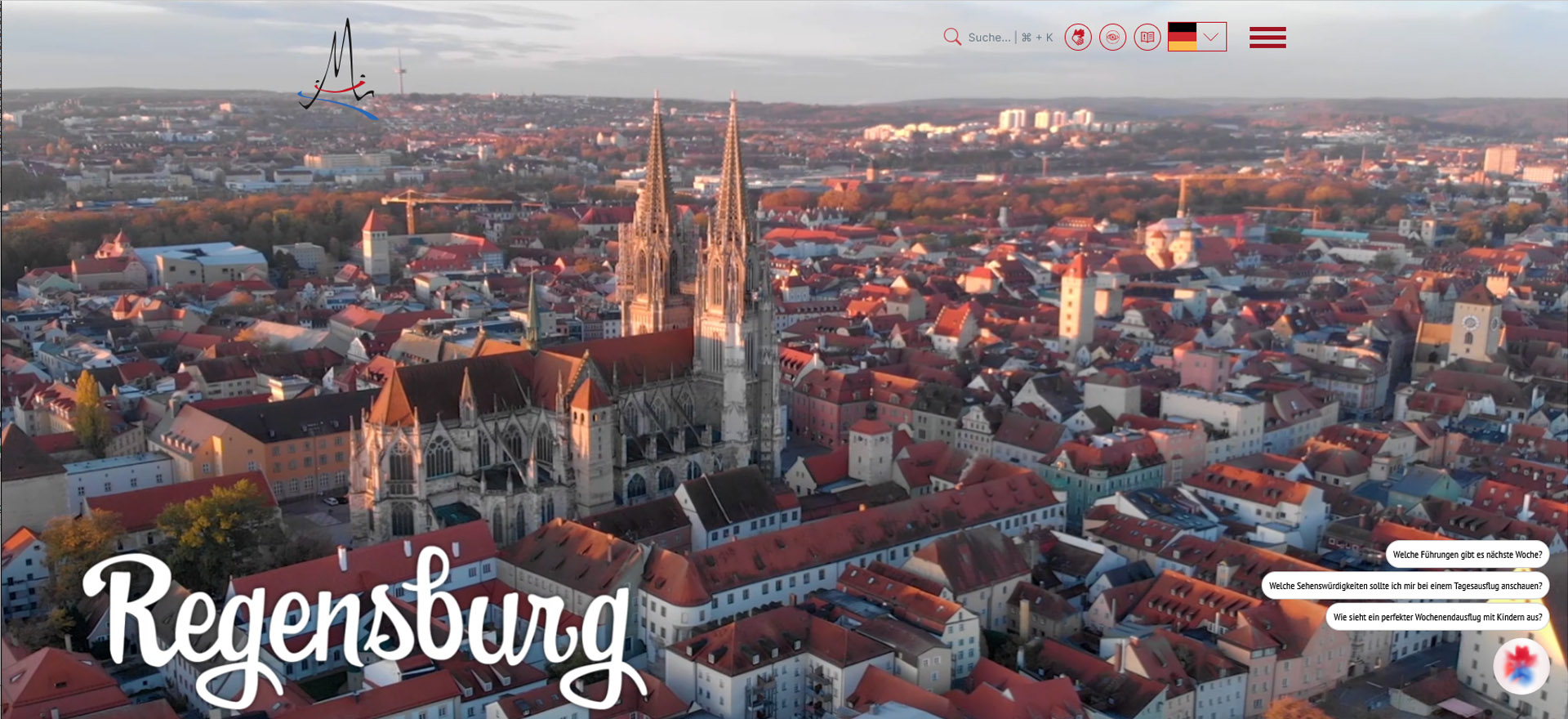
Task: Click the German flag language icon
Action: (1182, 37)
